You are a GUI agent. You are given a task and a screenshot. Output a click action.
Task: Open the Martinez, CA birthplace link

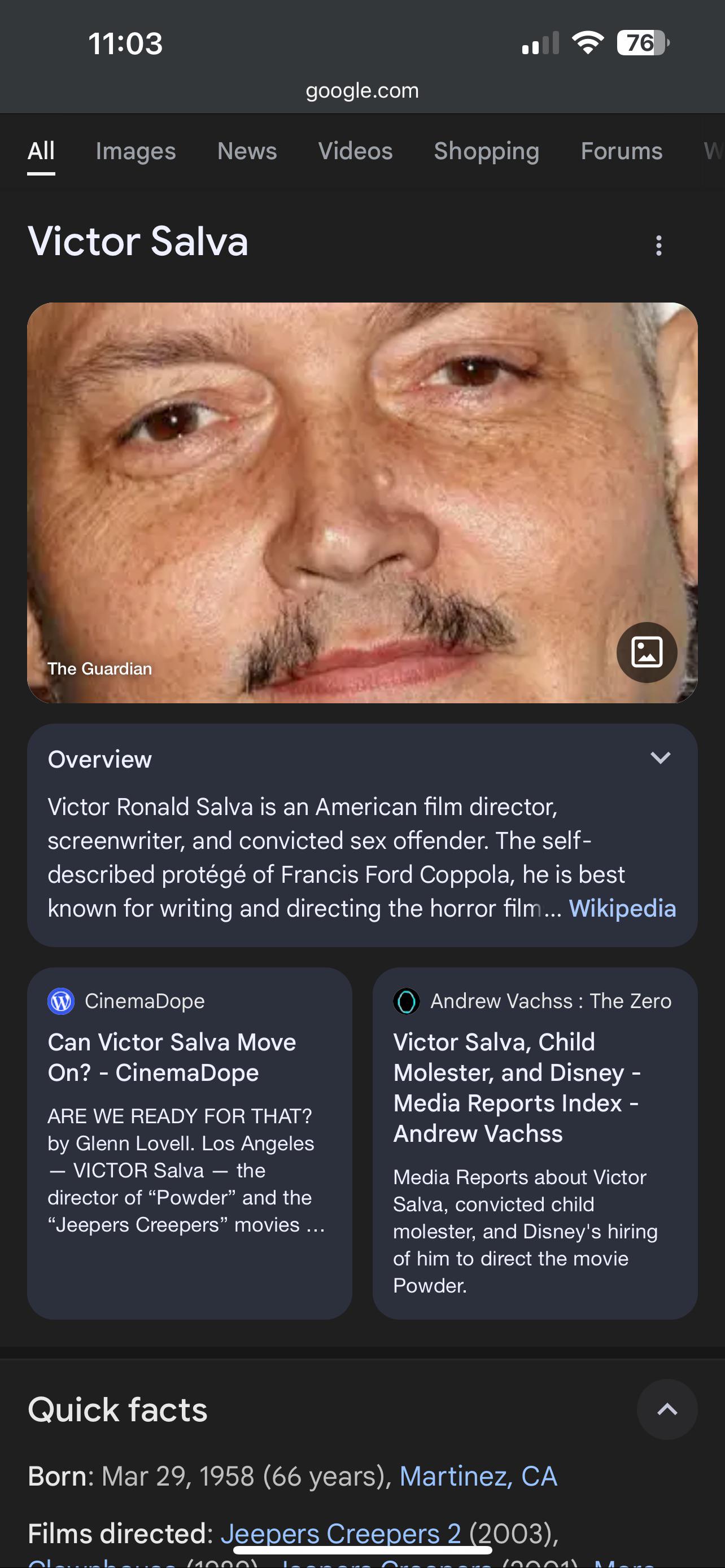478,1476
